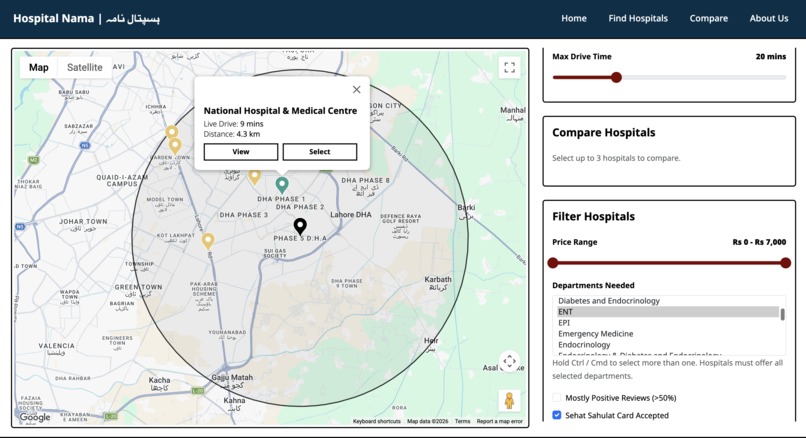Click Report a map error link

(499, 421)
